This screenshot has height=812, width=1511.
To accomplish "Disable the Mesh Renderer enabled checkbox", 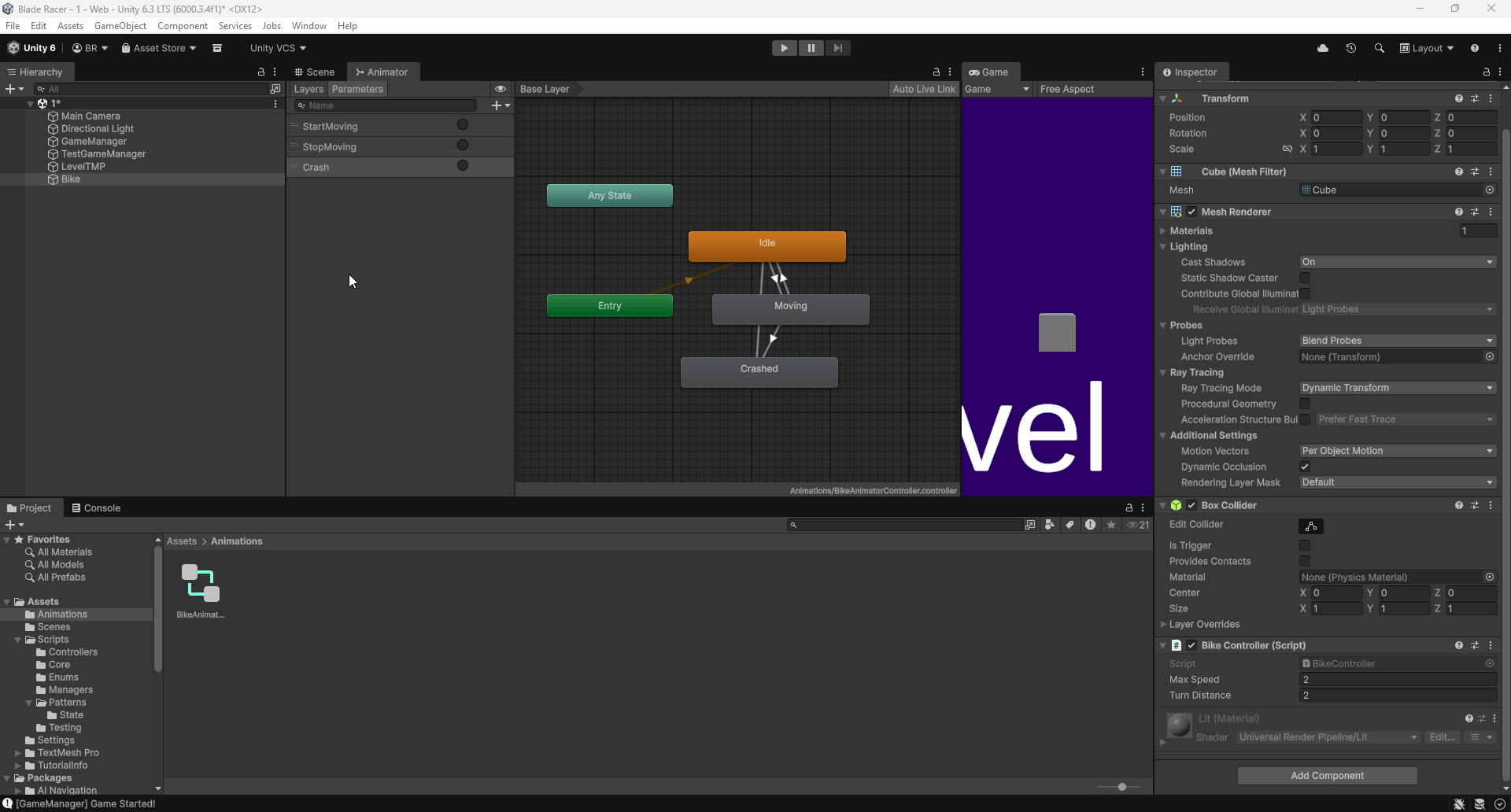I will click(x=1191, y=212).
